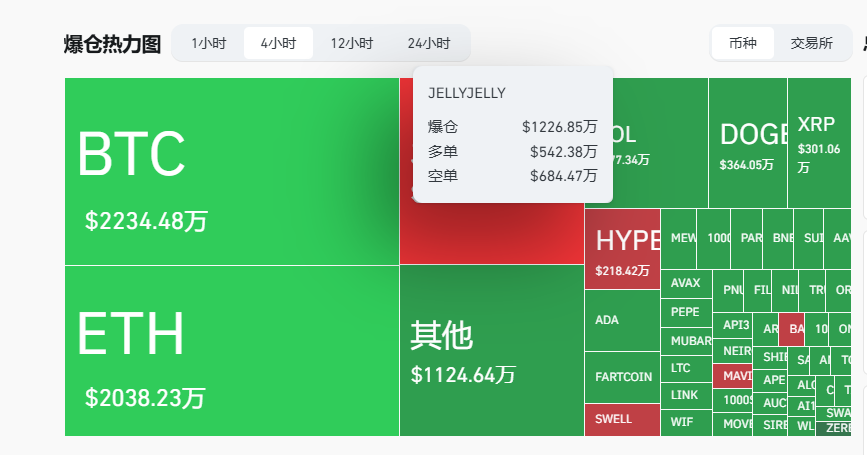Switch to the 12小时 time range
Screen dimensions: 867x455
(x=351, y=43)
